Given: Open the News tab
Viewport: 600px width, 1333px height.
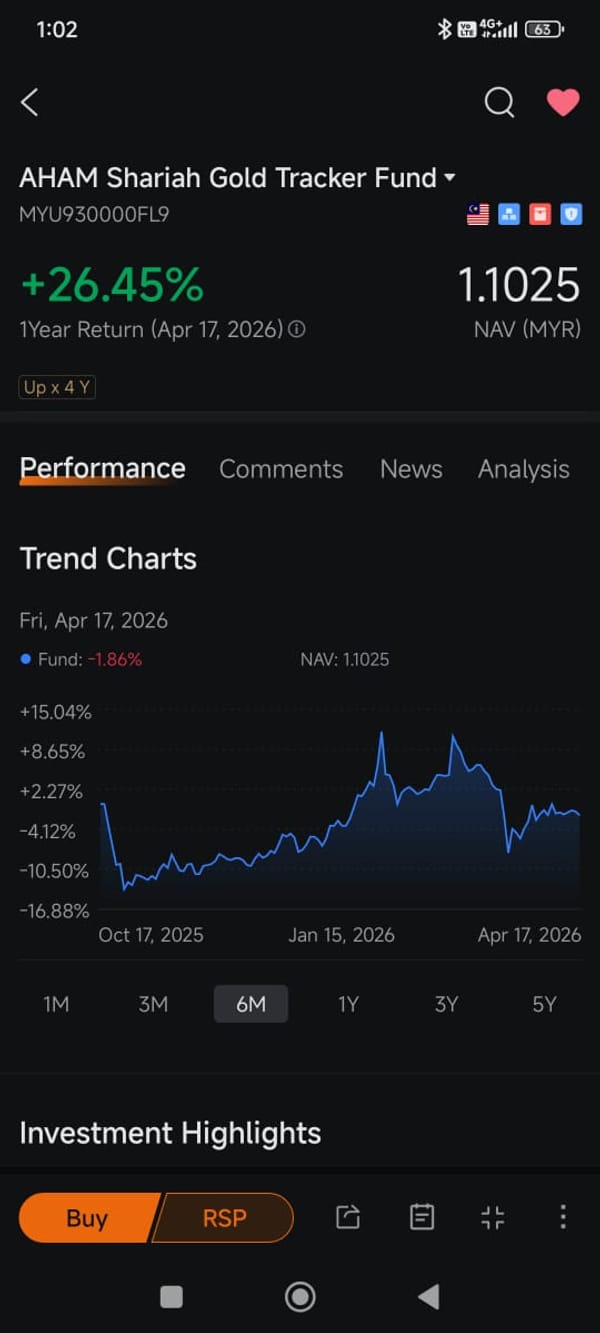Looking at the screenshot, I should tap(411, 469).
